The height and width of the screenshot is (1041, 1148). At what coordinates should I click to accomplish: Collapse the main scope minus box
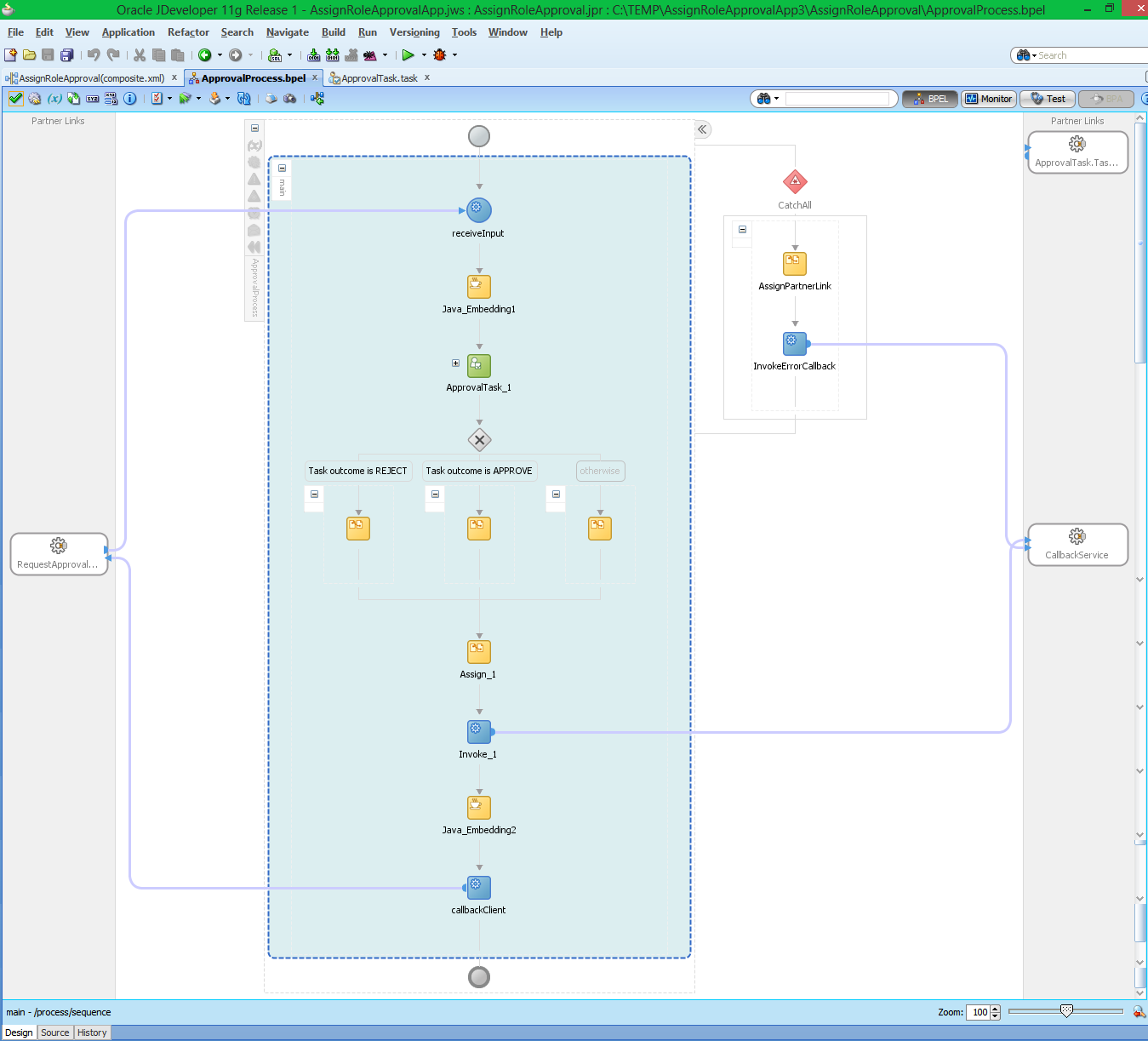[282, 168]
